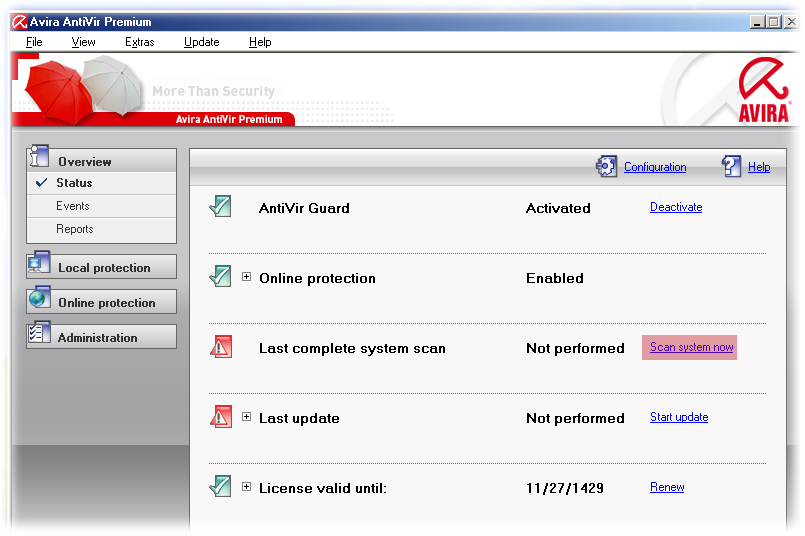This screenshot has height=536, width=805.
Task: Click the Local protection computer icon
Action: tap(39, 263)
